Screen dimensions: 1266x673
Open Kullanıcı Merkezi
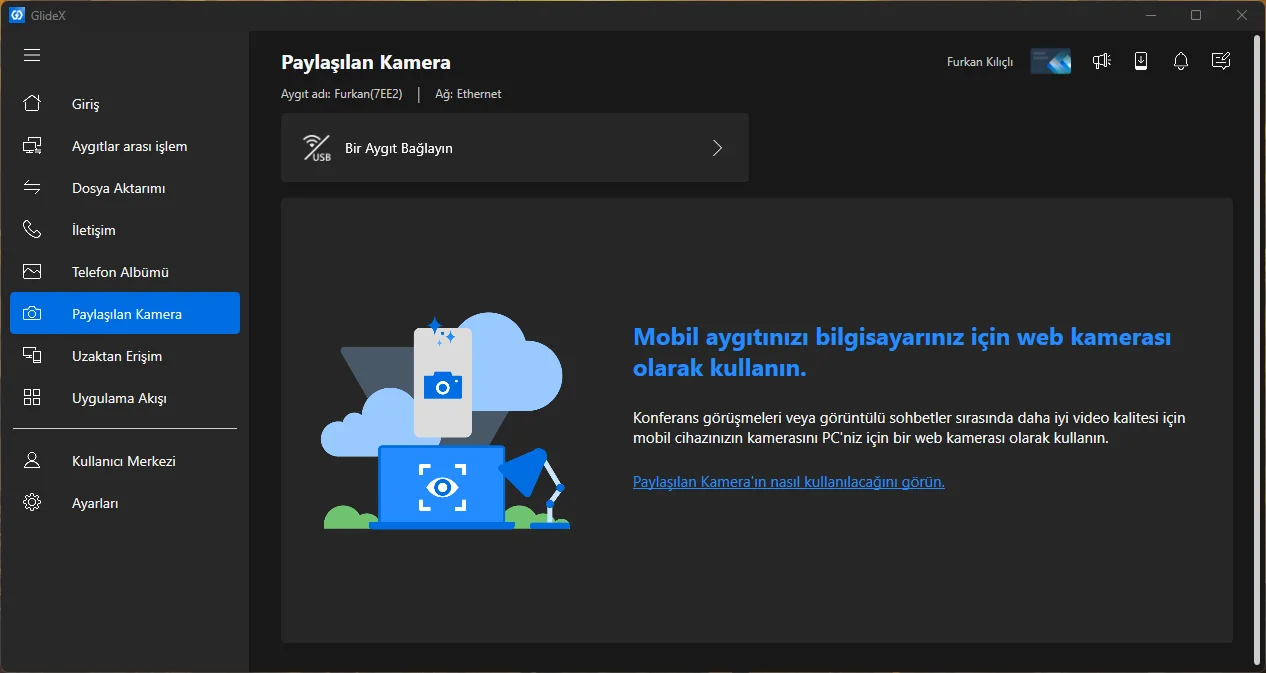124,461
